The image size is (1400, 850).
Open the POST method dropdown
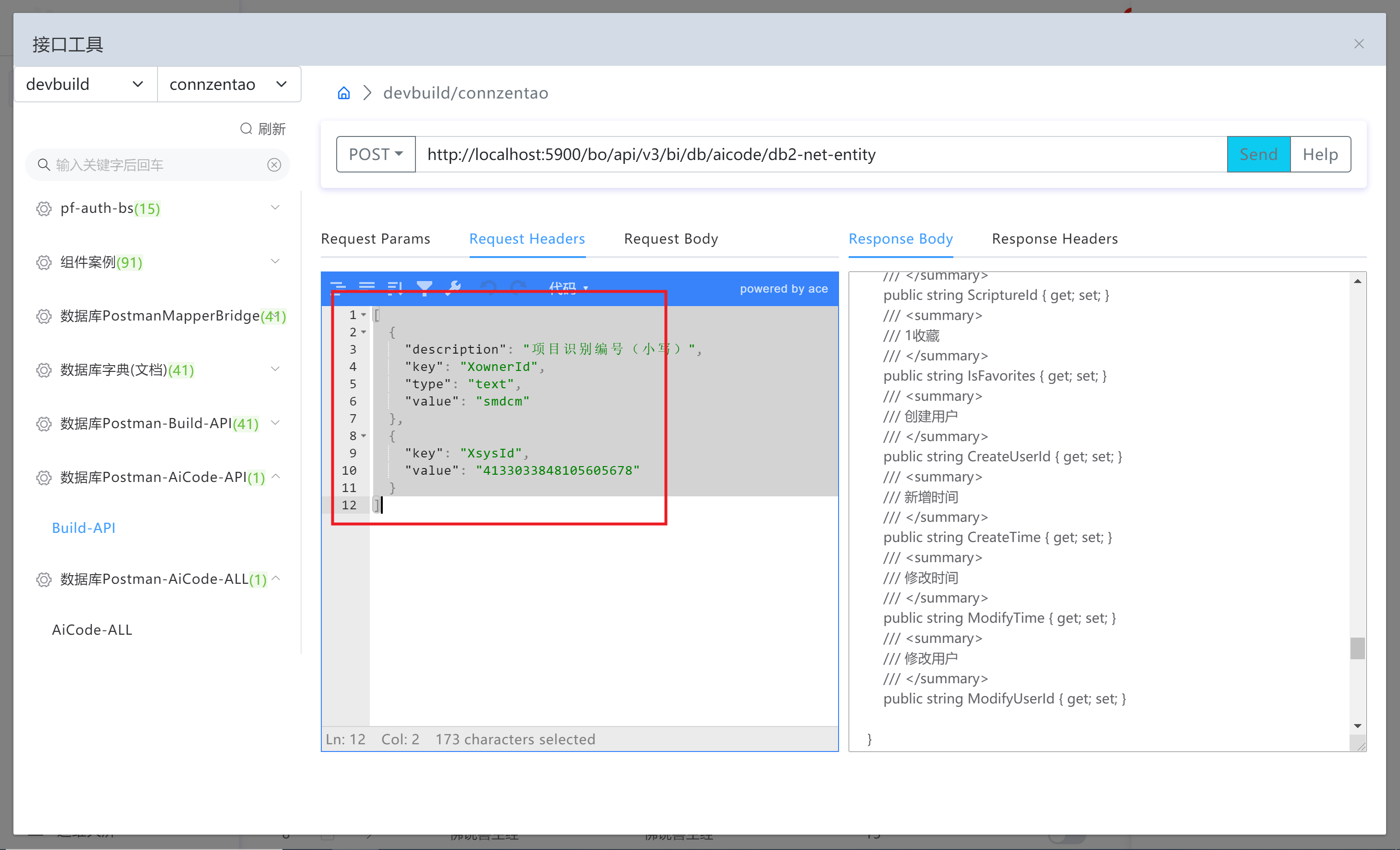coord(376,154)
